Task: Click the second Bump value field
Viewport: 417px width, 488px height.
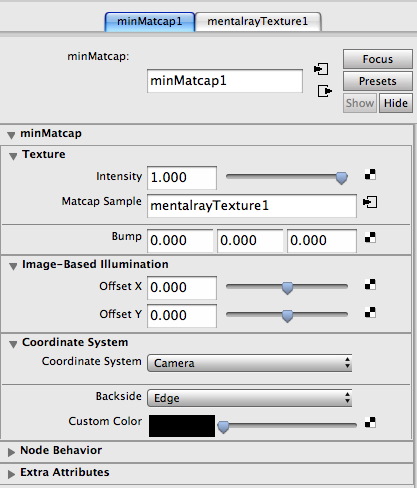Action: pos(250,241)
